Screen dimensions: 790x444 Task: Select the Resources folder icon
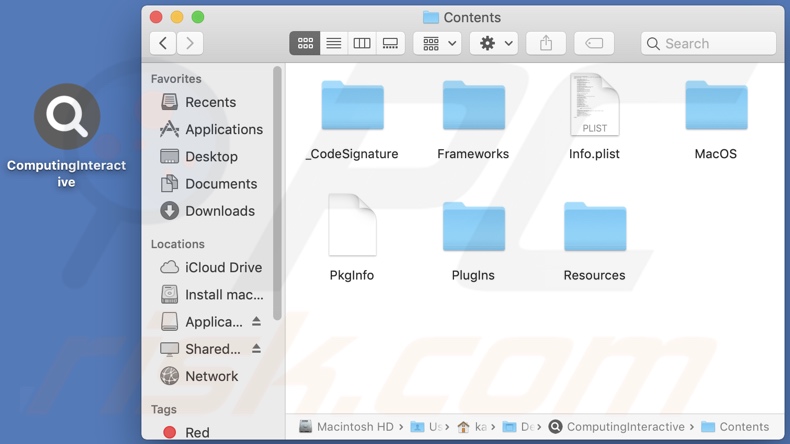595,227
